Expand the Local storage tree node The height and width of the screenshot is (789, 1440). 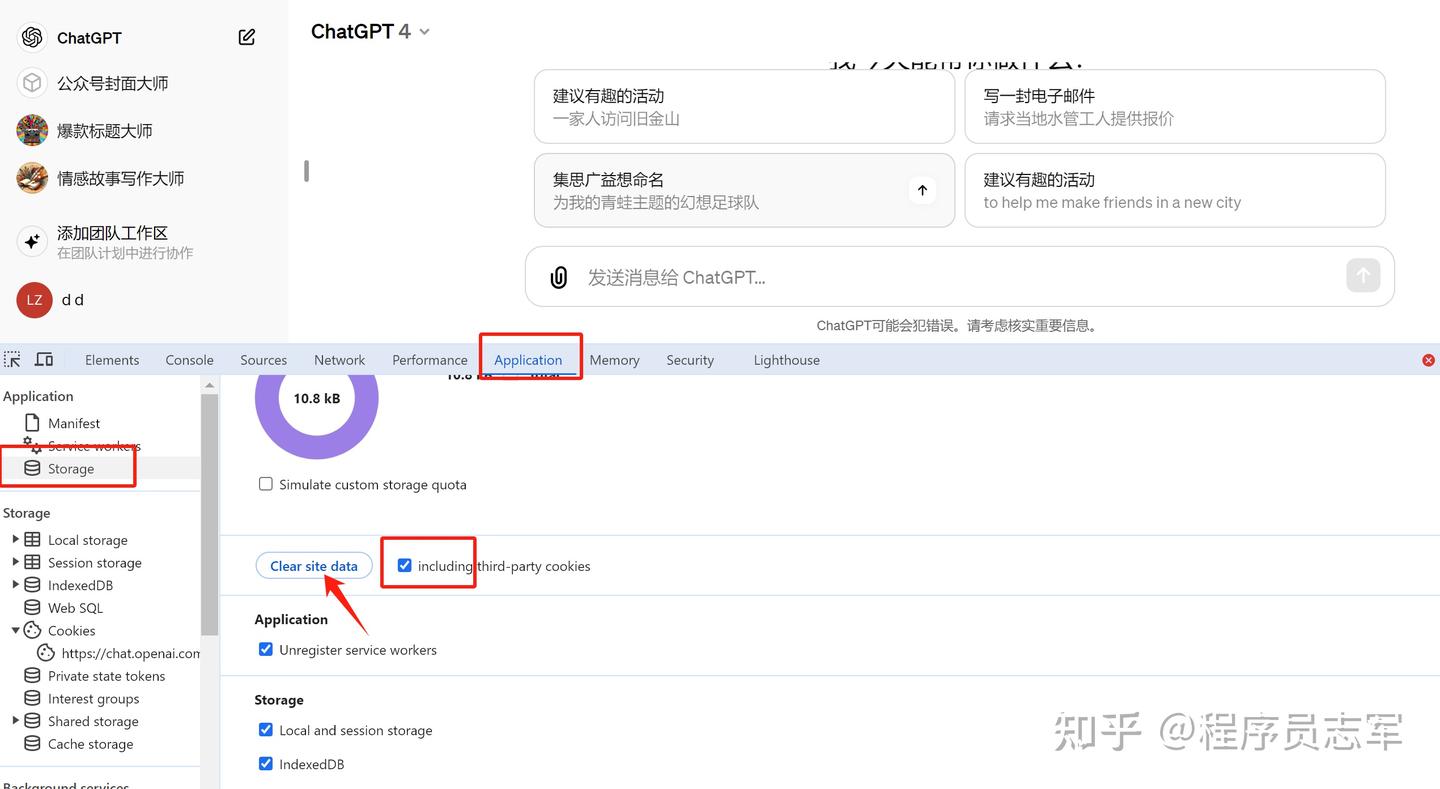click(x=15, y=539)
